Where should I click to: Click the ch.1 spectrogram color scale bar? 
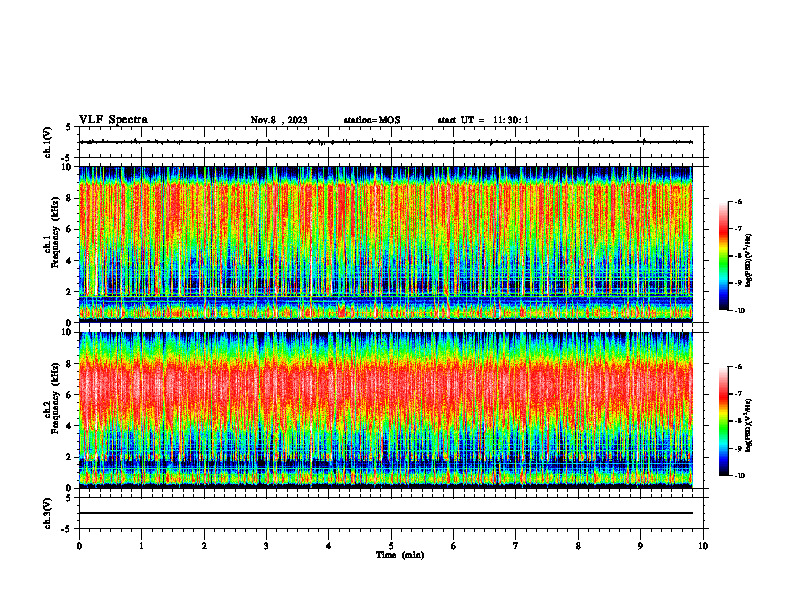[x=724, y=256]
